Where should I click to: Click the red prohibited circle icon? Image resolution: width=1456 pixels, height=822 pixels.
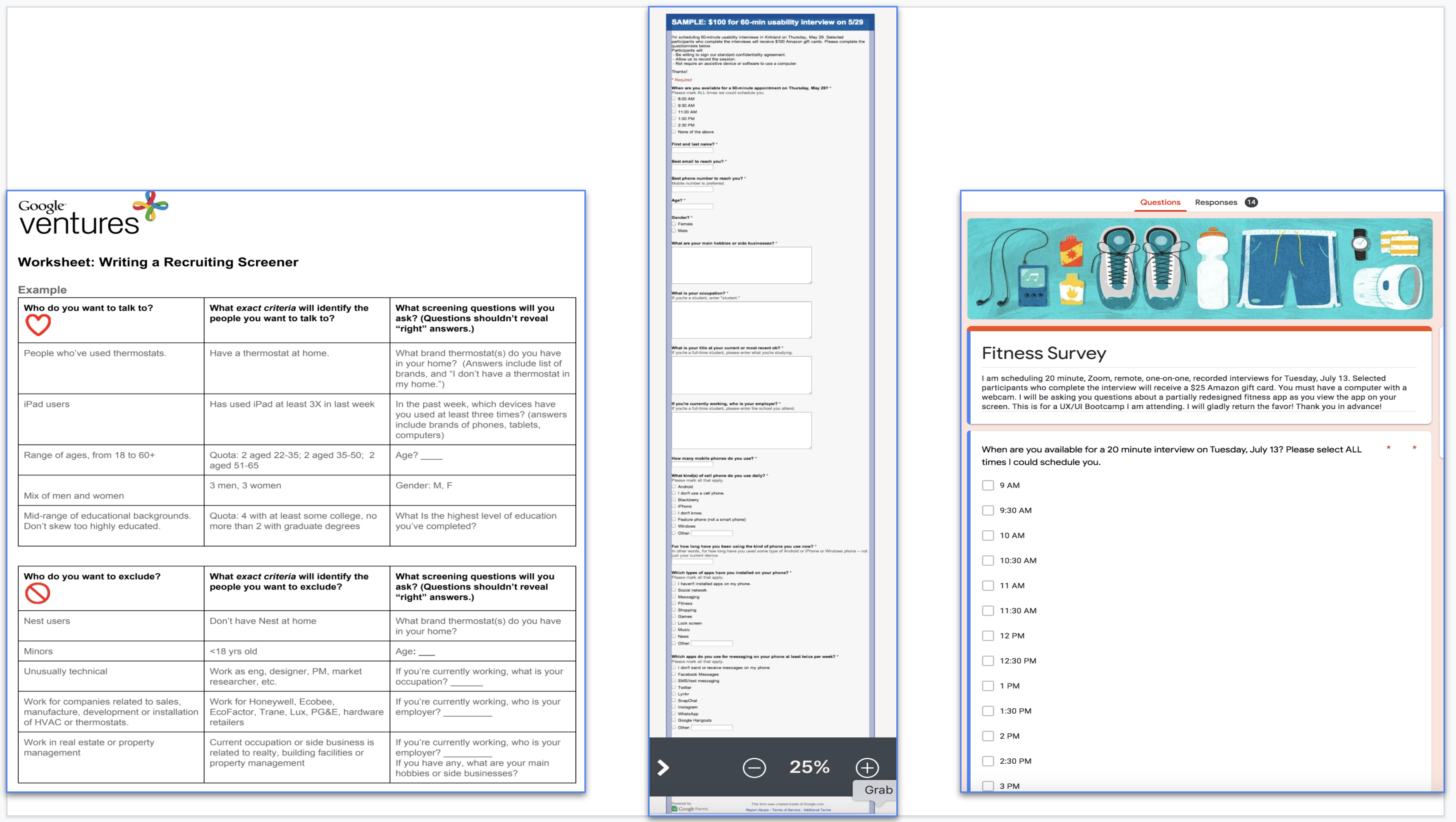pyautogui.click(x=38, y=594)
